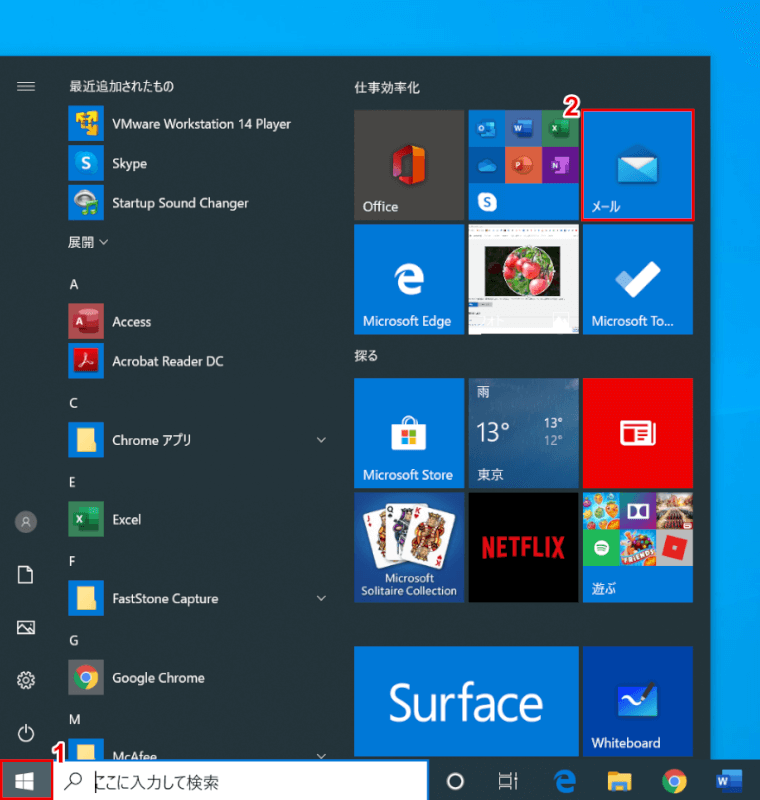Click the Windows Start button
The height and width of the screenshot is (800, 760).
coord(26,780)
